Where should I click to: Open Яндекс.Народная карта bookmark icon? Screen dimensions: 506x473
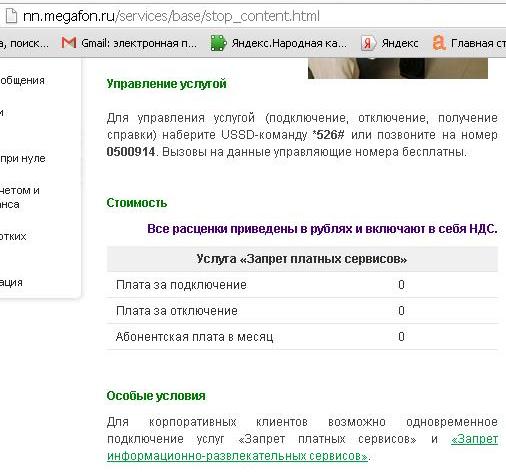click(x=218, y=43)
